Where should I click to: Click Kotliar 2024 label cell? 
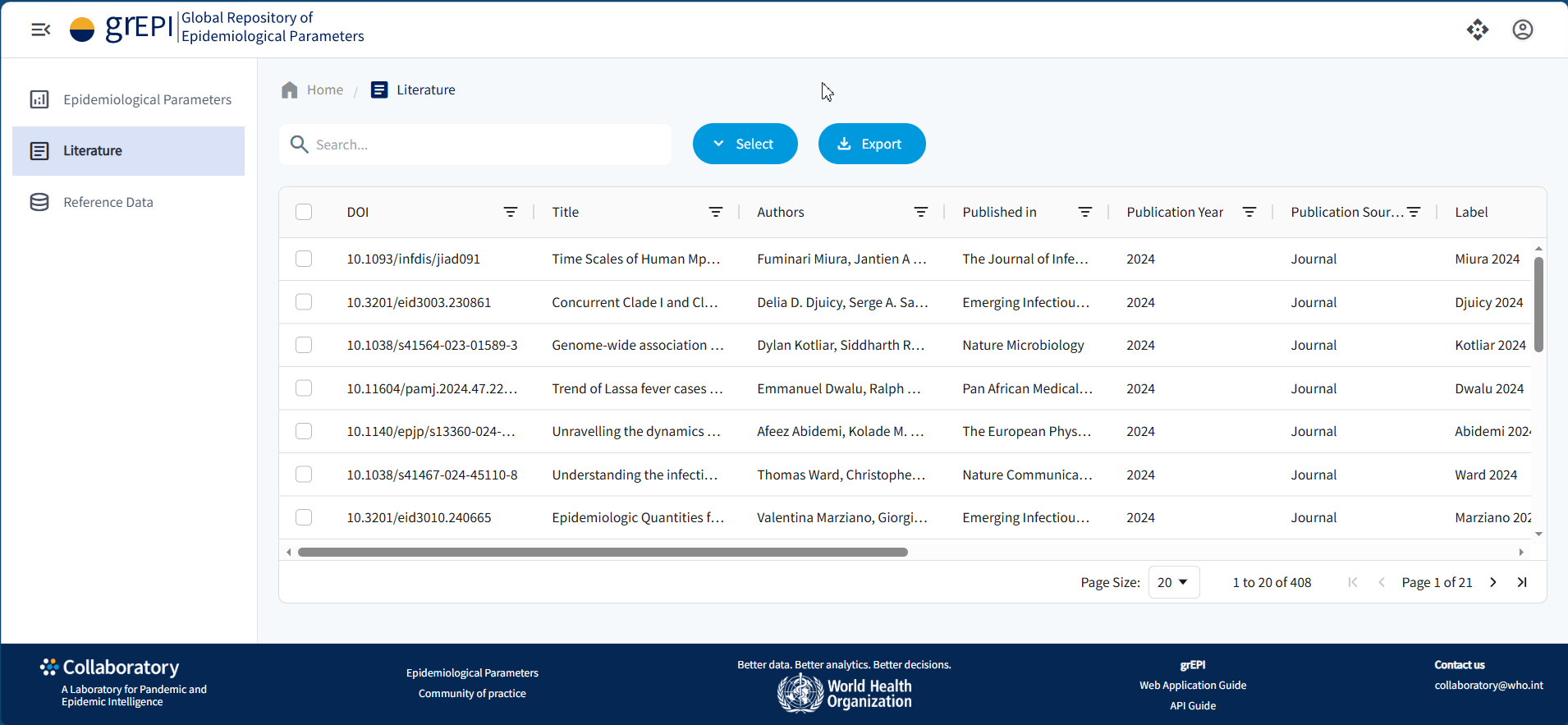pos(1490,345)
